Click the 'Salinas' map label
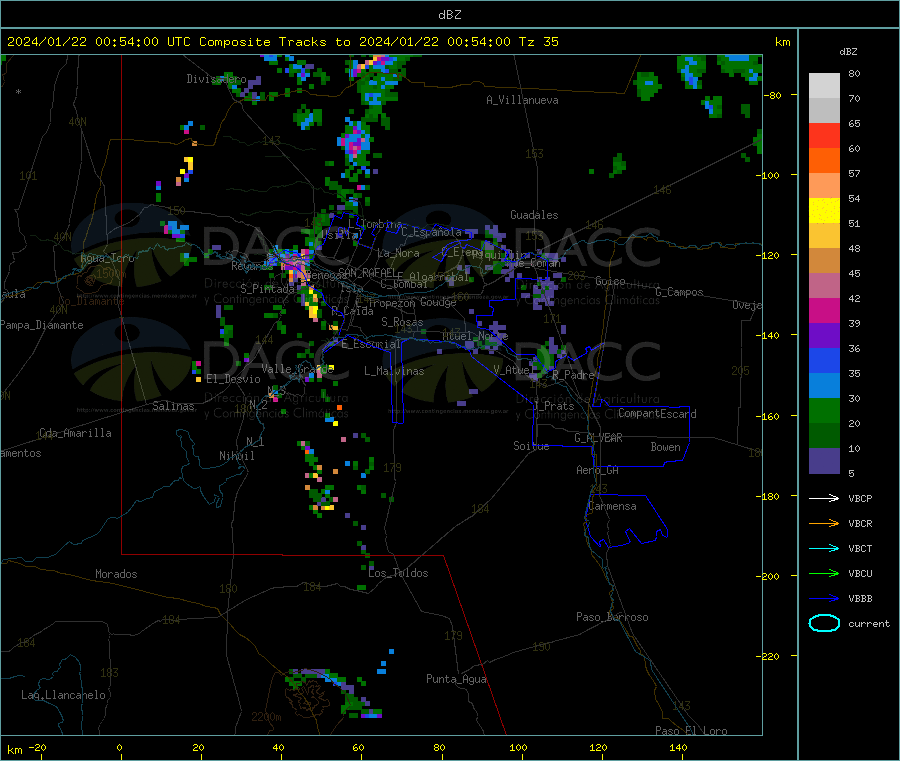The height and width of the screenshot is (761, 900). pos(173,406)
